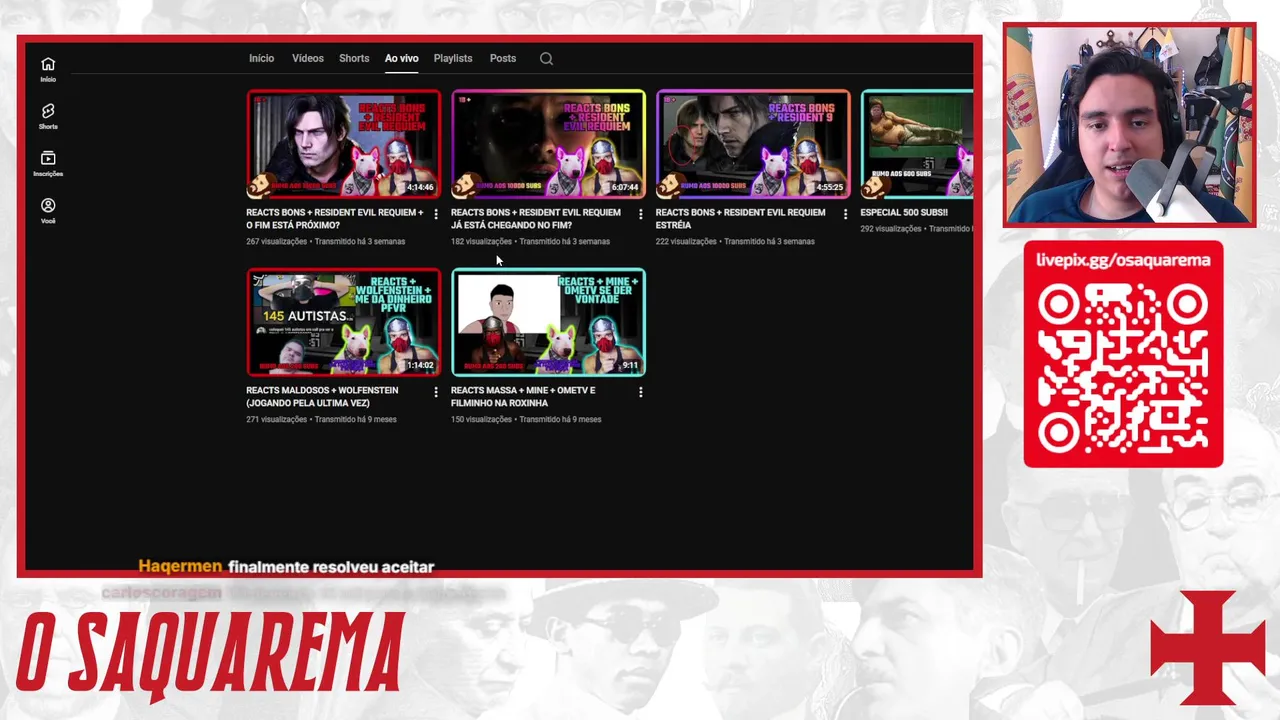Switch to the Playlists channel tab
1280x720 pixels.
(x=453, y=58)
